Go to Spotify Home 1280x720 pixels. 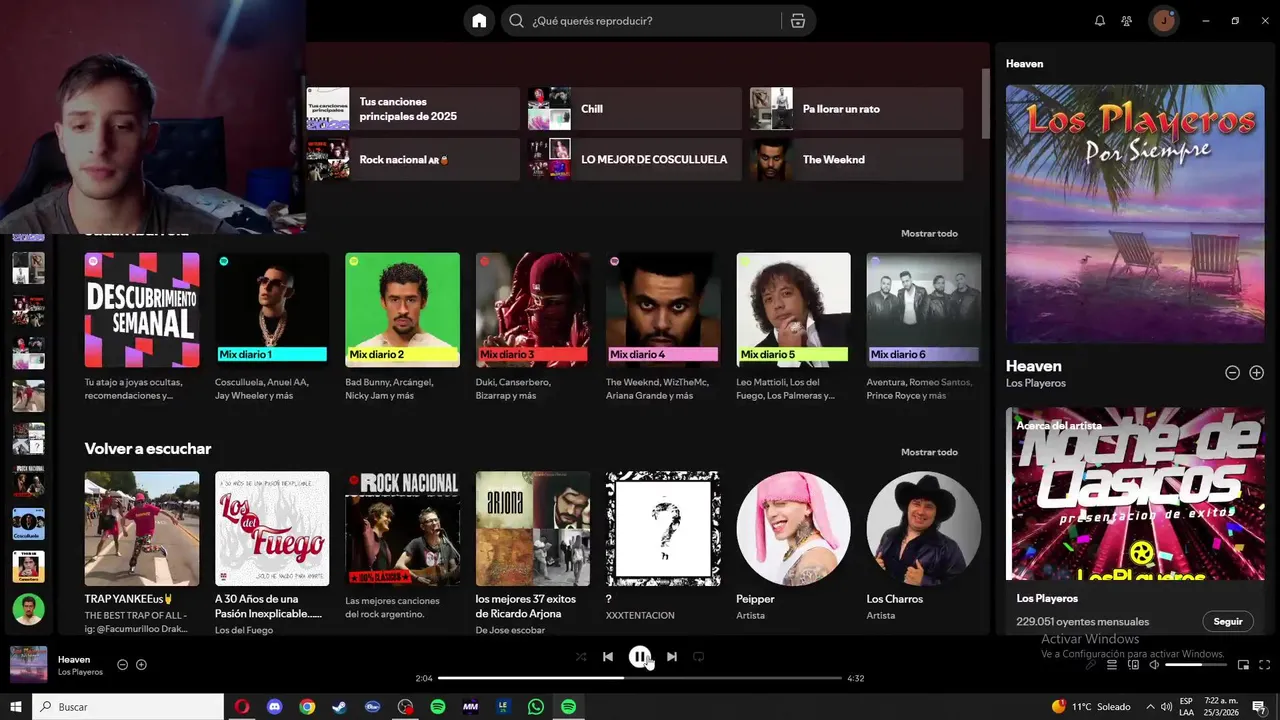pyautogui.click(x=479, y=21)
